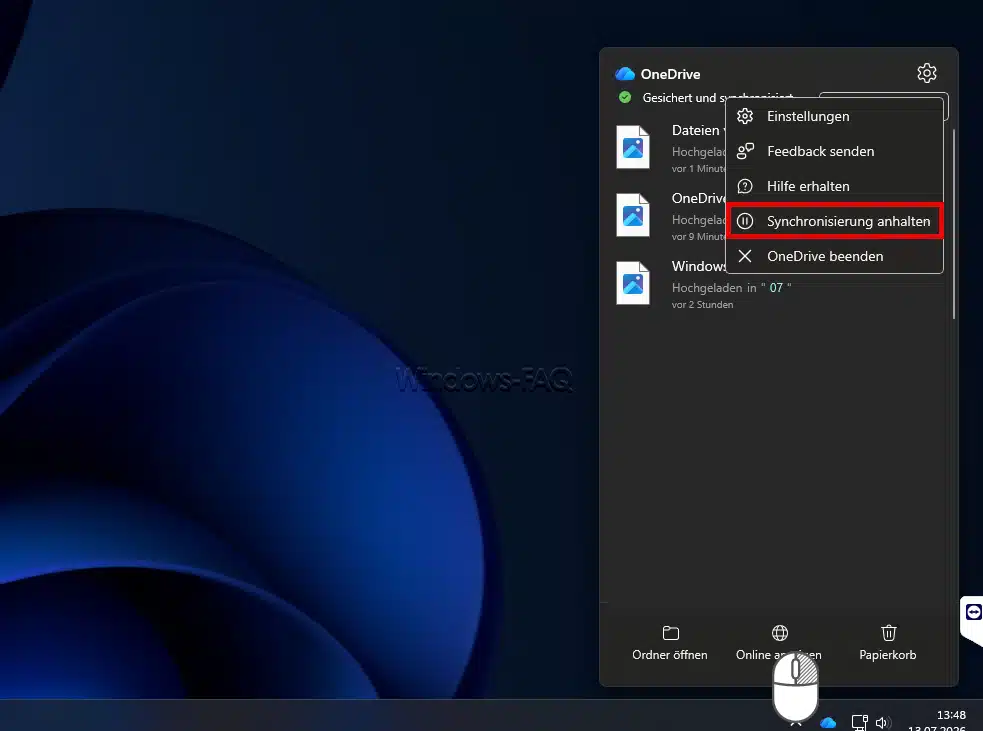Click the OneDrive cloud icon in the system tray
Image resolution: width=983 pixels, height=731 pixels.
[x=828, y=723]
